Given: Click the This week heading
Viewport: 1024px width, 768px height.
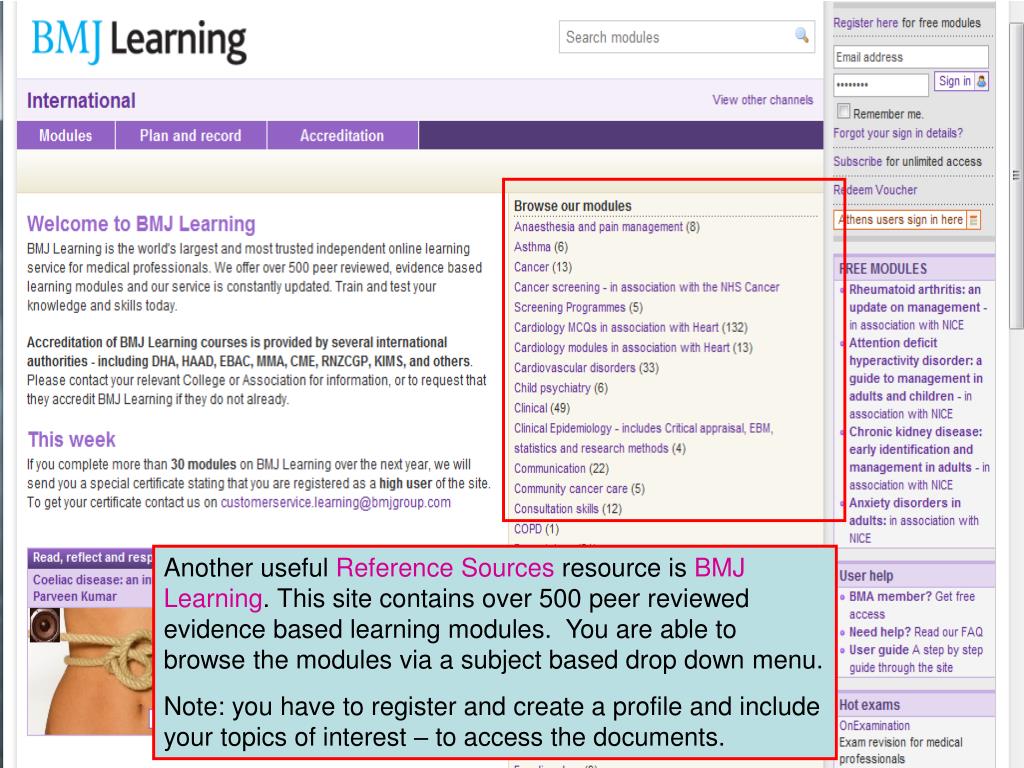Looking at the screenshot, I should click(x=71, y=440).
